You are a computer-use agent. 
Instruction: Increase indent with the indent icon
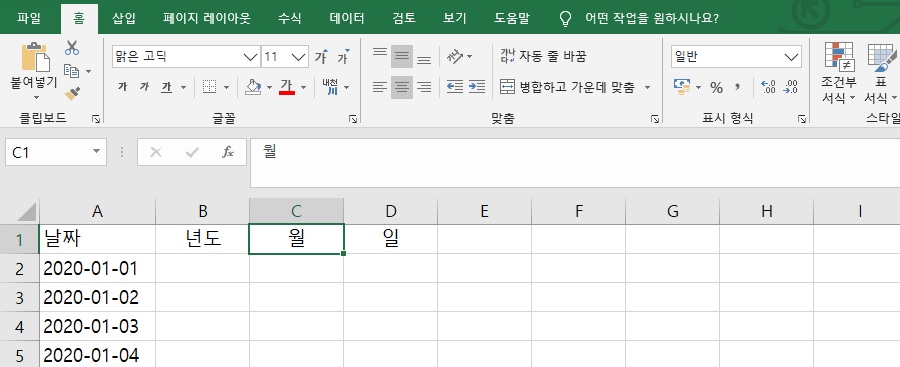coord(477,87)
